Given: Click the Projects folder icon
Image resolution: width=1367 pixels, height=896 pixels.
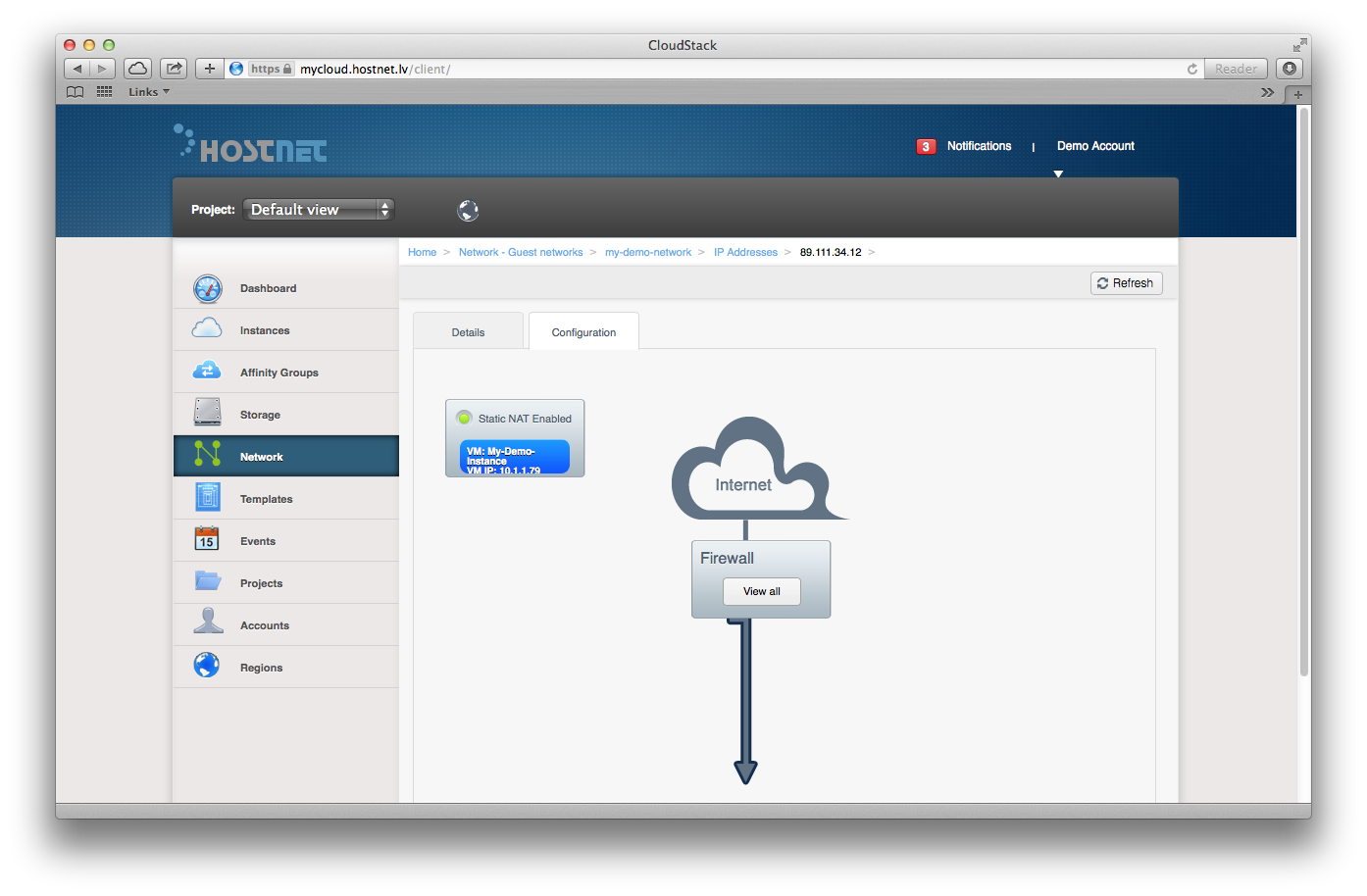Looking at the screenshot, I should [207, 581].
